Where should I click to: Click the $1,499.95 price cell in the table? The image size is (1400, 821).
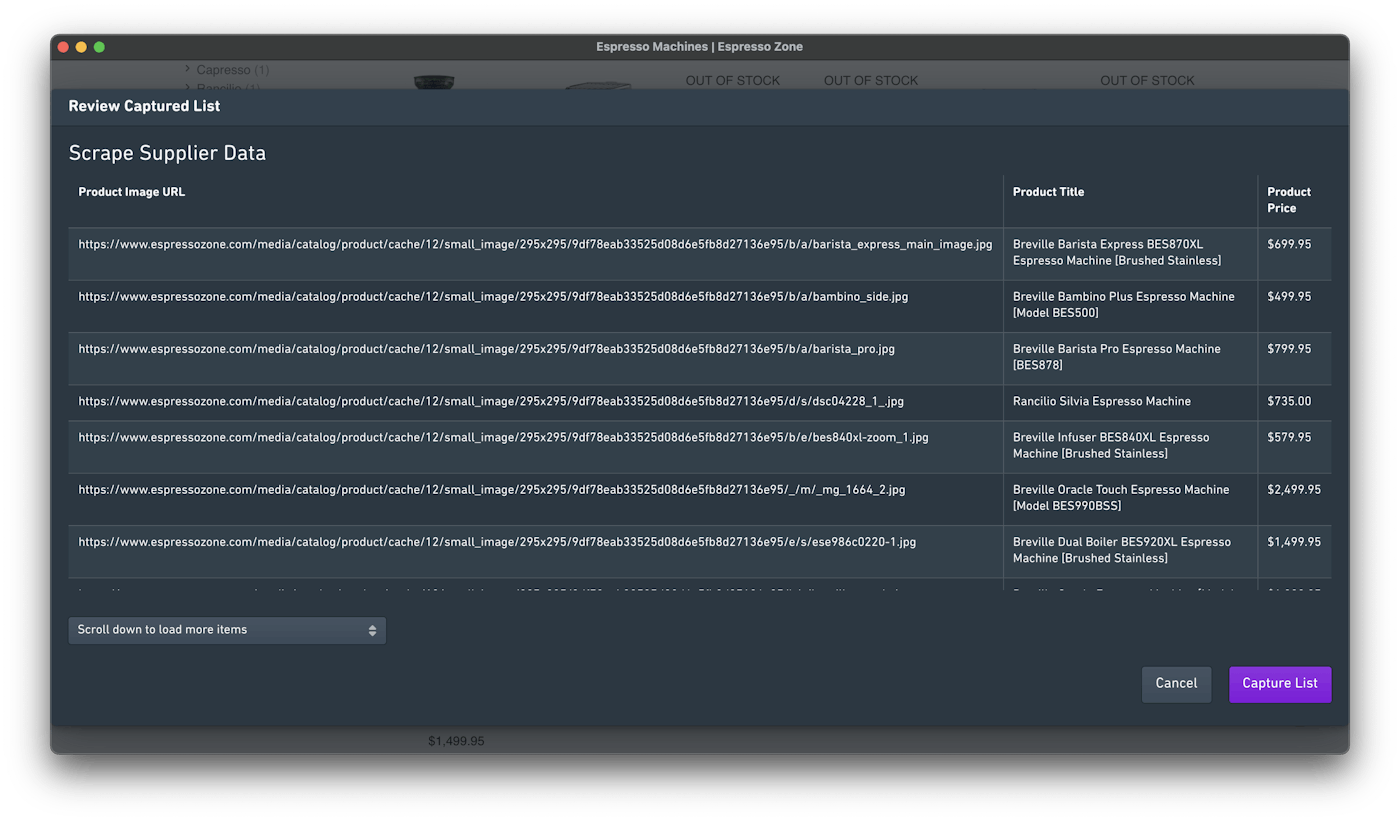(1295, 552)
